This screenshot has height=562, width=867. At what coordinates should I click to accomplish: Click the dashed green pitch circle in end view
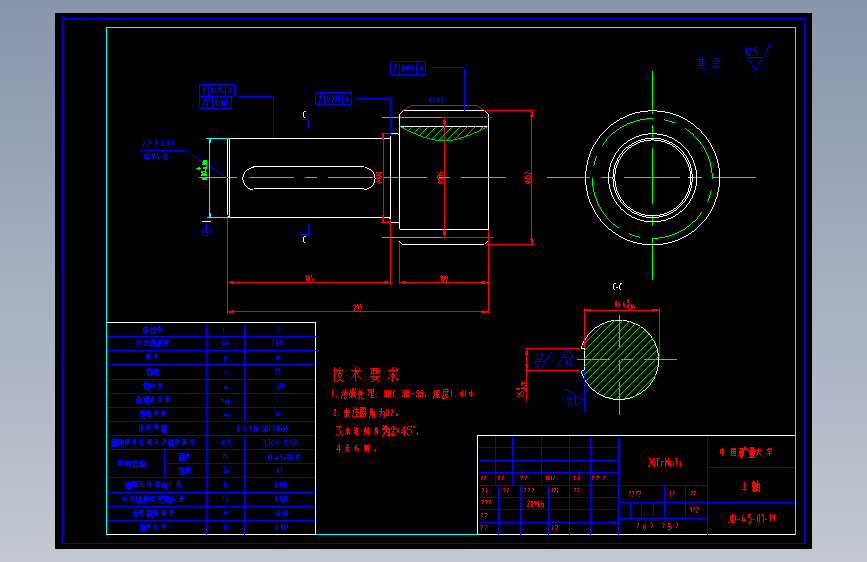[x=652, y=178]
